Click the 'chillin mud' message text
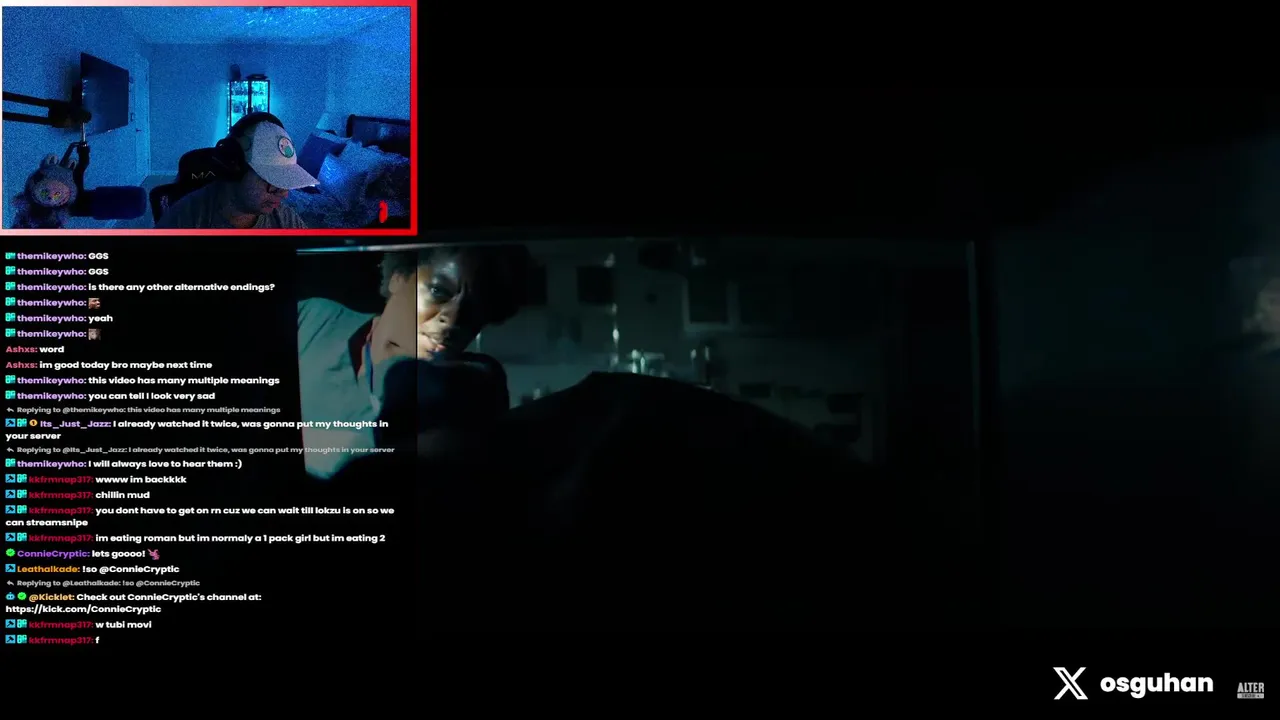 coord(122,495)
